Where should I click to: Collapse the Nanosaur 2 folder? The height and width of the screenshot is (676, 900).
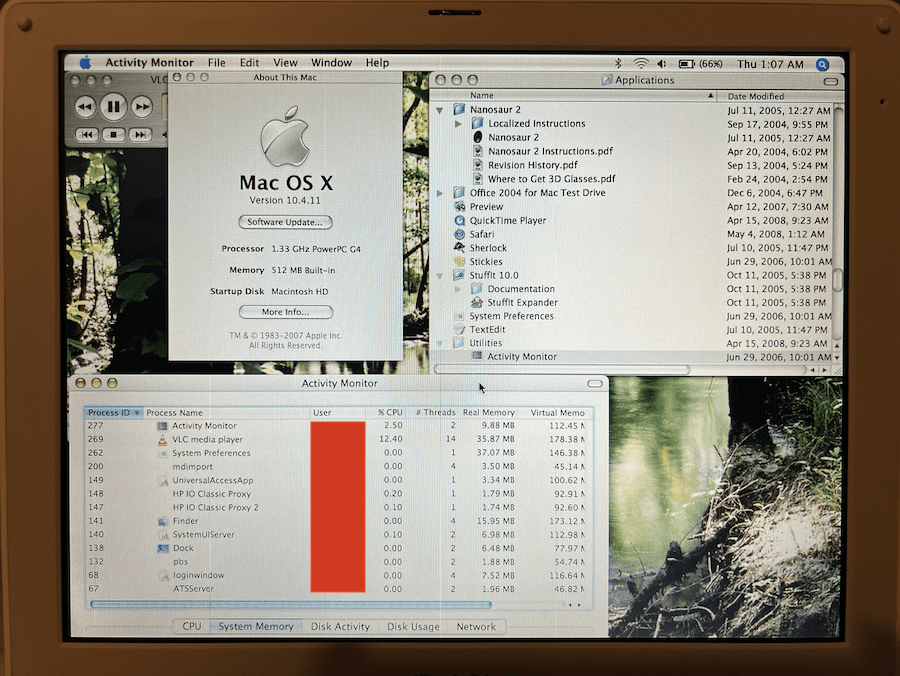pyautogui.click(x=440, y=110)
